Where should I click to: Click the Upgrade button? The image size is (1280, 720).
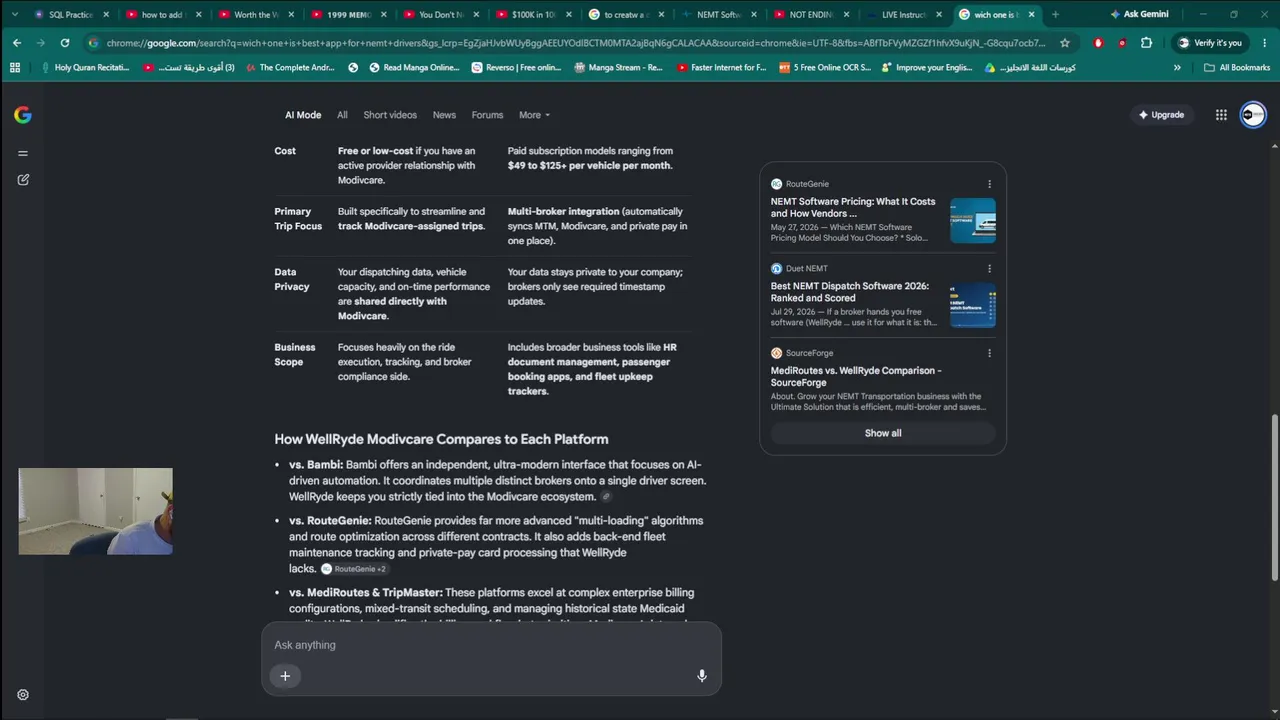pyautogui.click(x=1162, y=115)
